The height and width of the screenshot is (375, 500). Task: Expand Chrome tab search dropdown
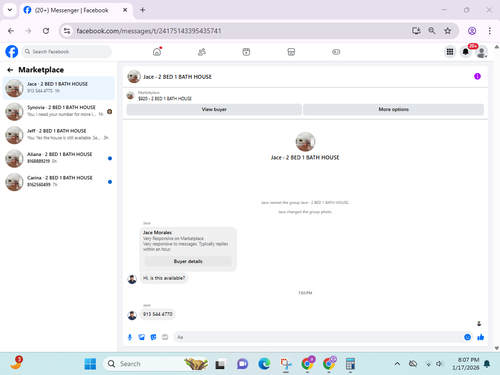10,10
